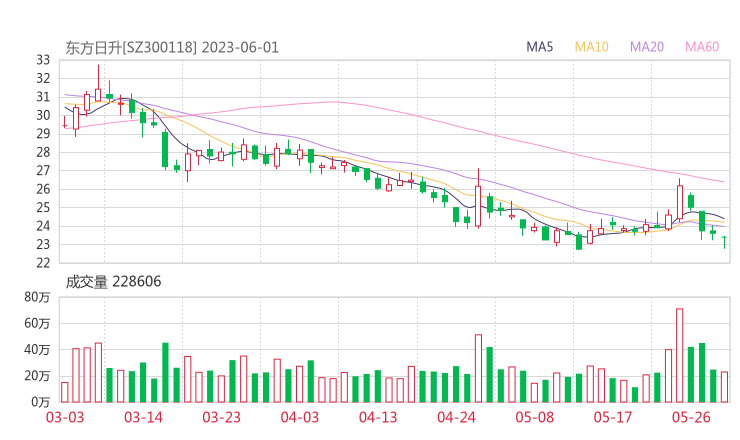Click the 03-03 date axis label
Screen dimensions: 740x440
[65, 417]
